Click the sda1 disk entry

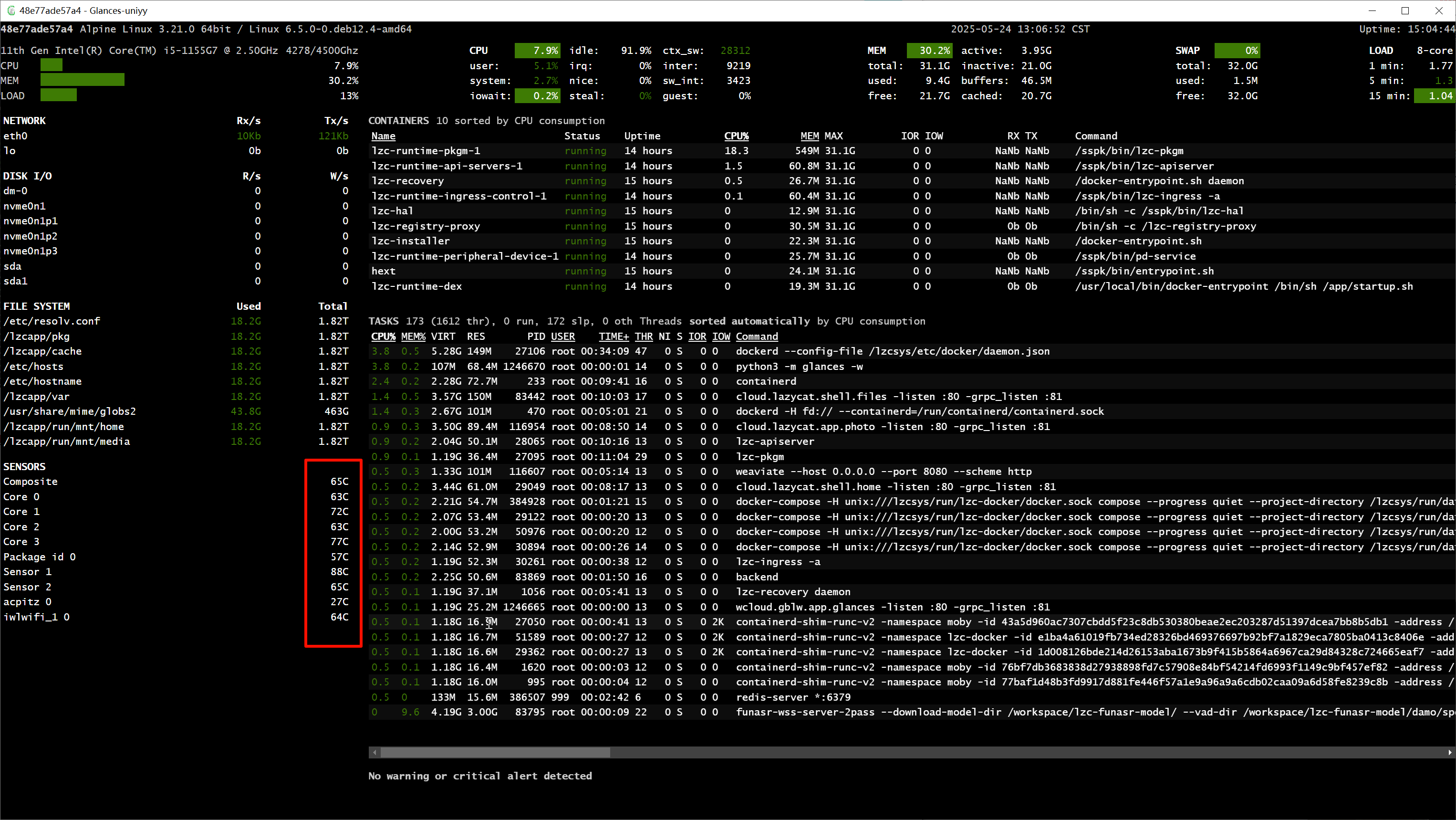[x=15, y=281]
